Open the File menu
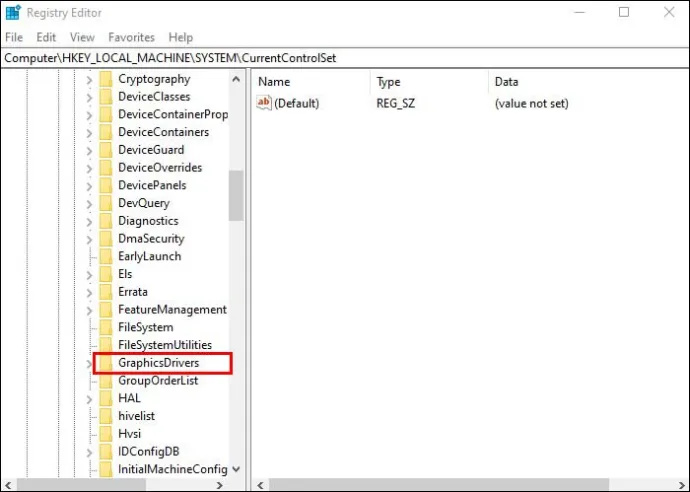 (x=14, y=37)
